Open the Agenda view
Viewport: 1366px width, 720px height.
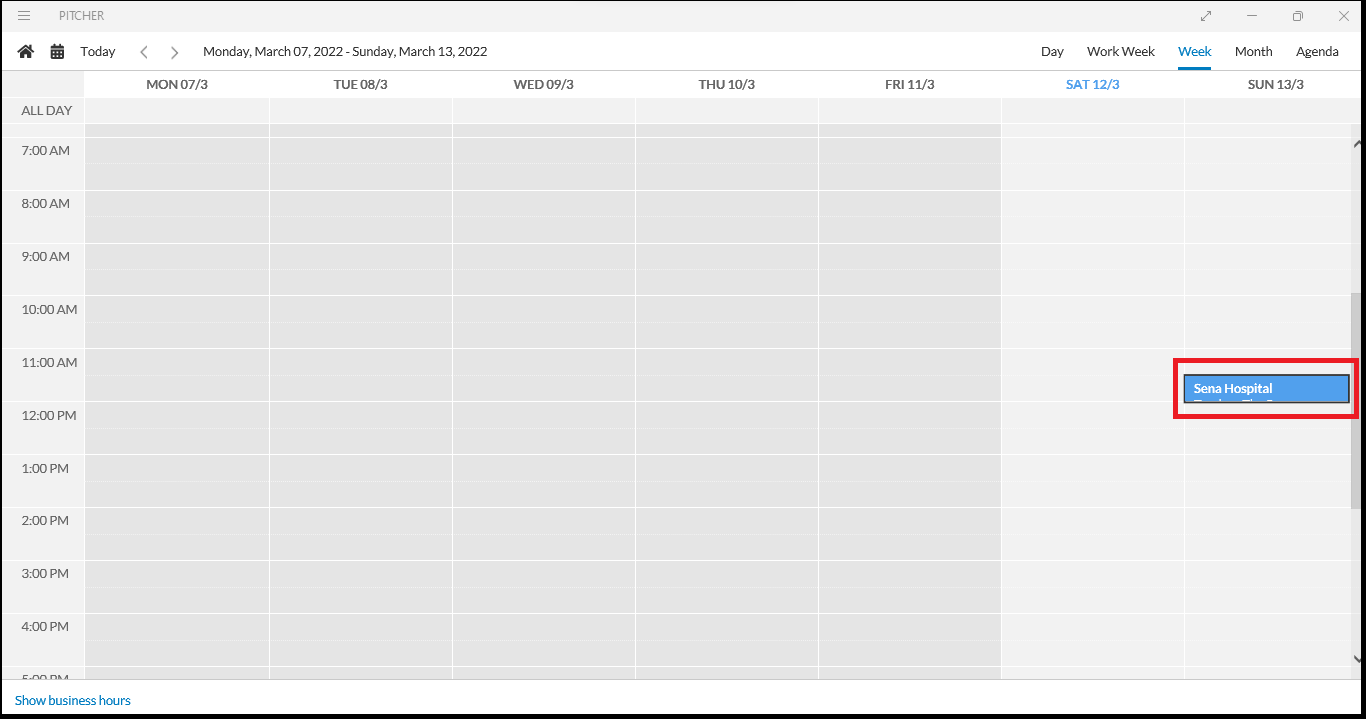tap(1317, 51)
